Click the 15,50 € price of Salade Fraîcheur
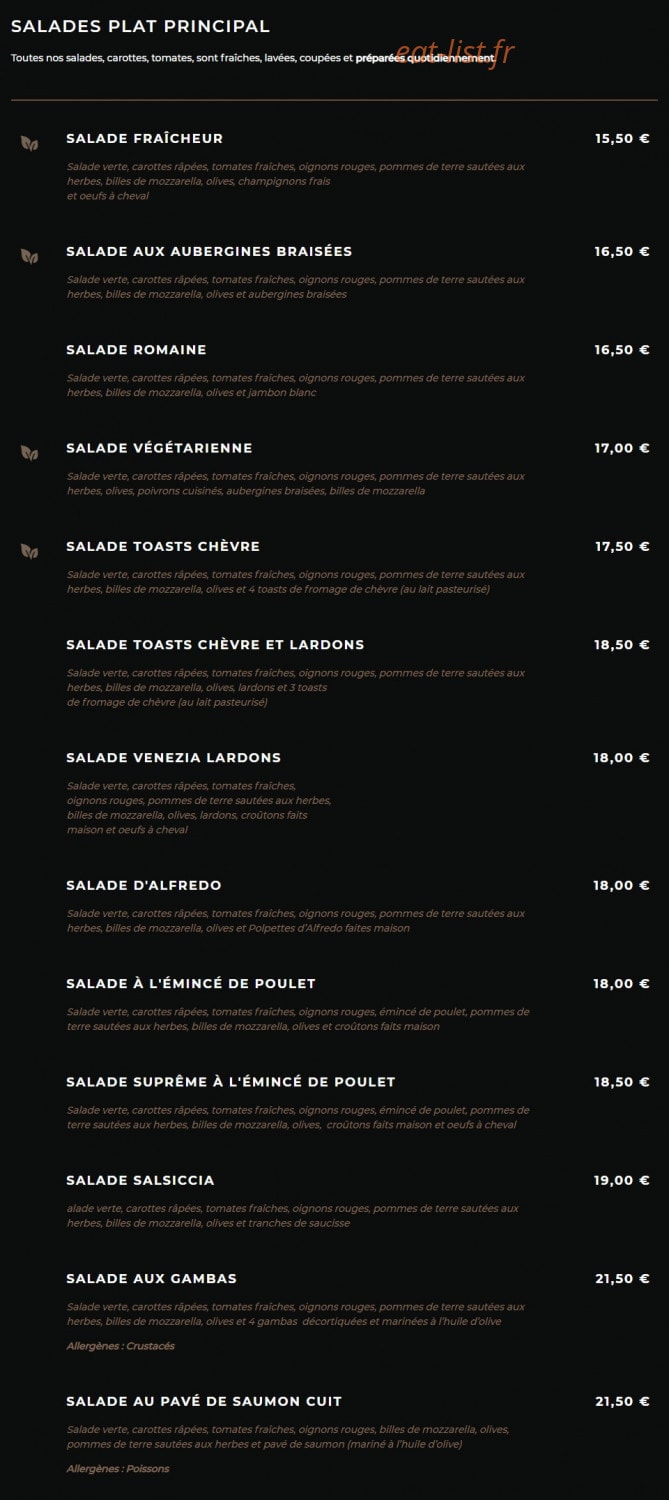The height and width of the screenshot is (1500, 669). pyautogui.click(x=622, y=139)
